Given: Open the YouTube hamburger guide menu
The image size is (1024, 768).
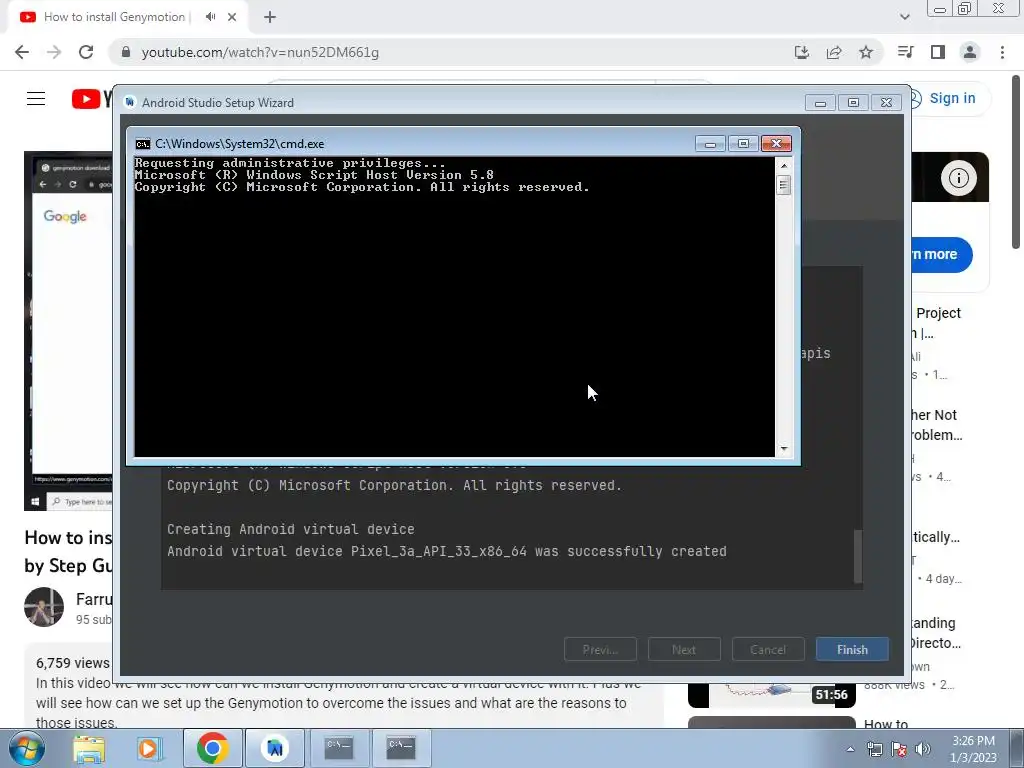Looking at the screenshot, I should tap(36, 99).
